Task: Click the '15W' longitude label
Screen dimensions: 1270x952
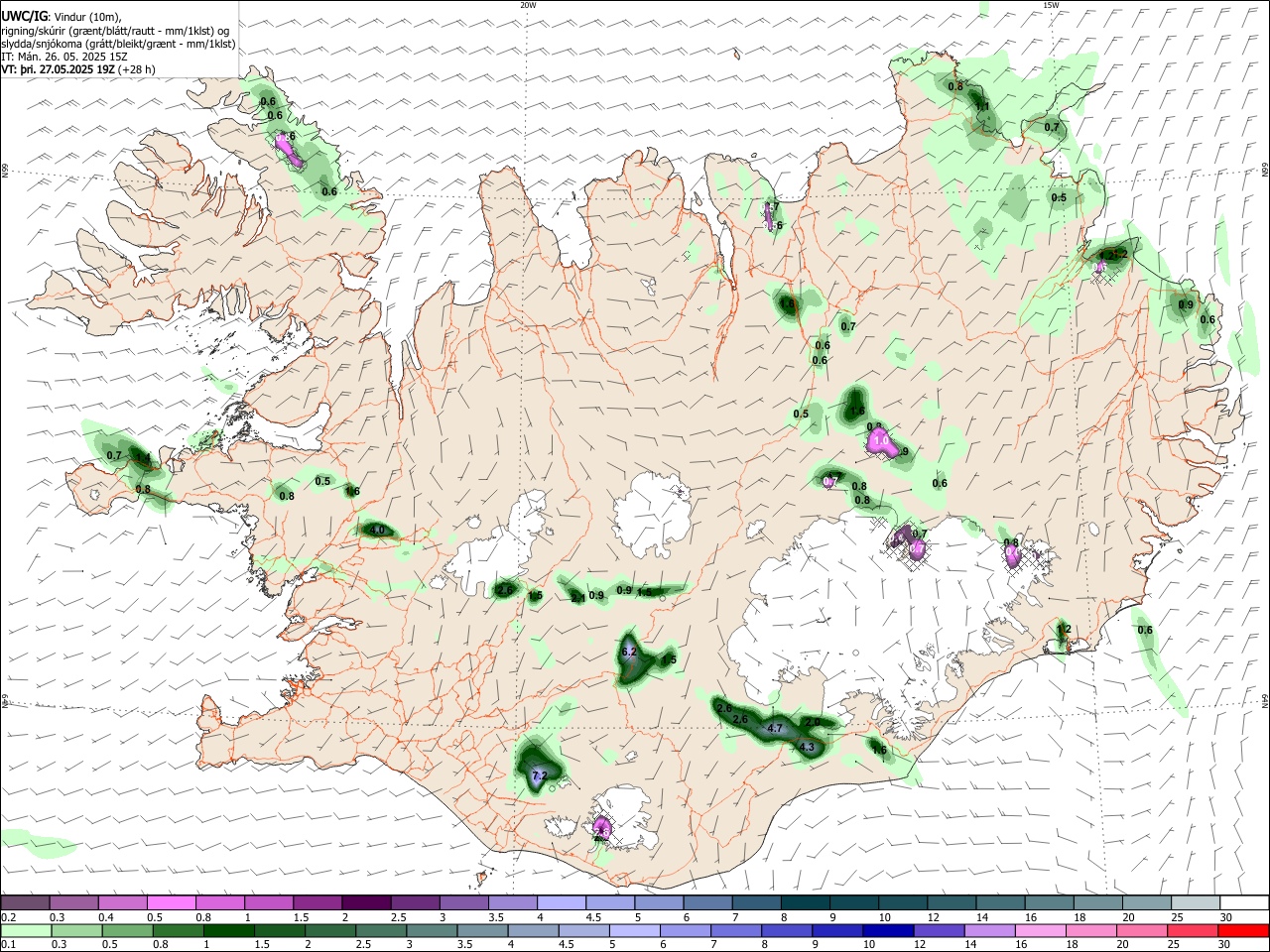Action: pos(1051,5)
